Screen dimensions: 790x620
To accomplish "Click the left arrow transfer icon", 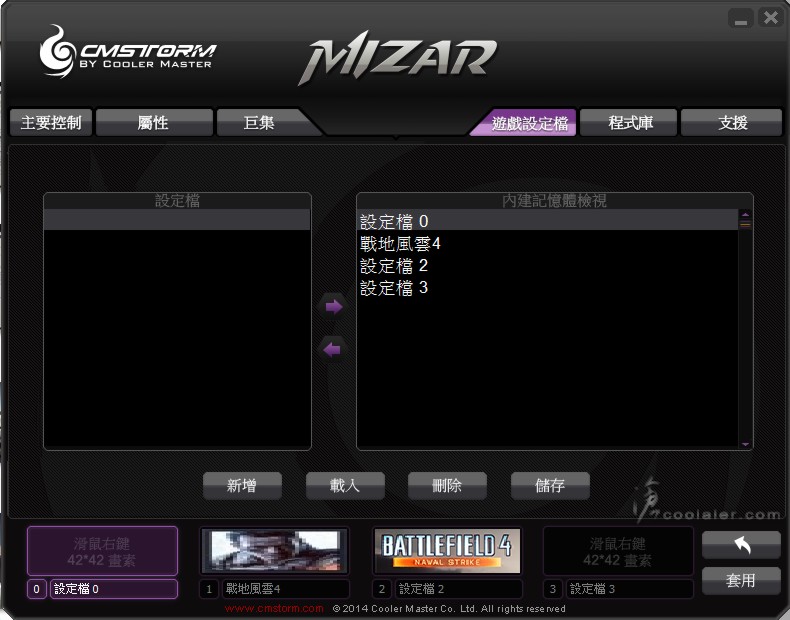I will 334,349.
